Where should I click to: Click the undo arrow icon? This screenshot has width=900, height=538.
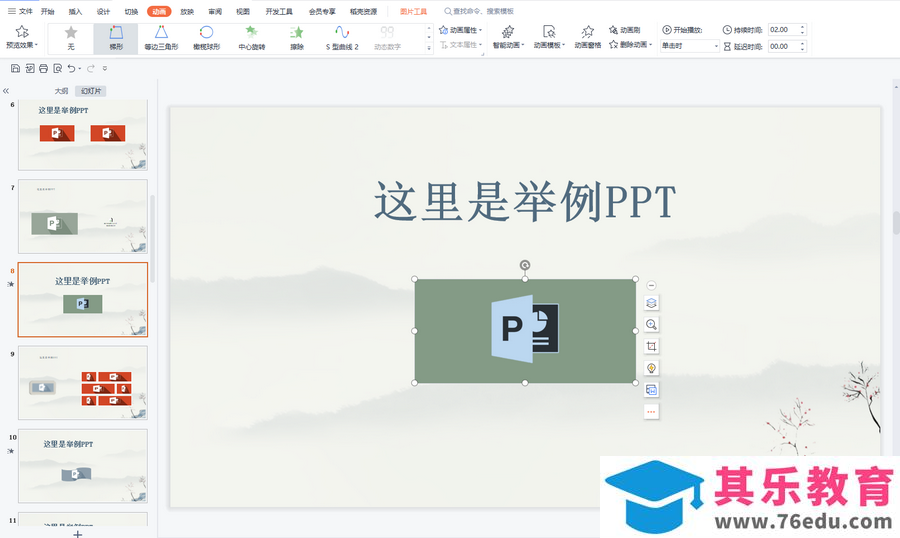[x=71, y=68]
